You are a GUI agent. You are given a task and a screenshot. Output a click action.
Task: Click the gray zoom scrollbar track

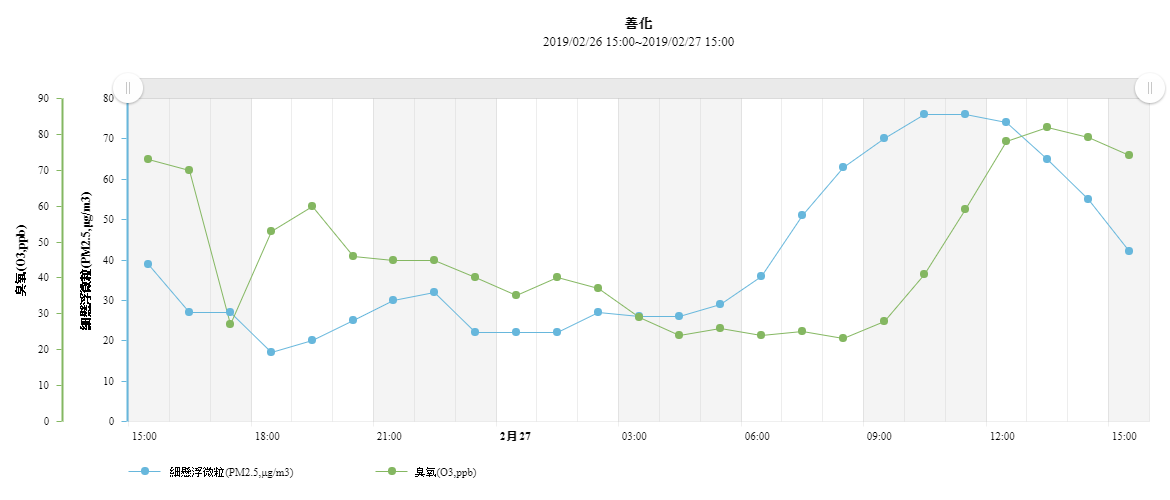click(x=640, y=88)
